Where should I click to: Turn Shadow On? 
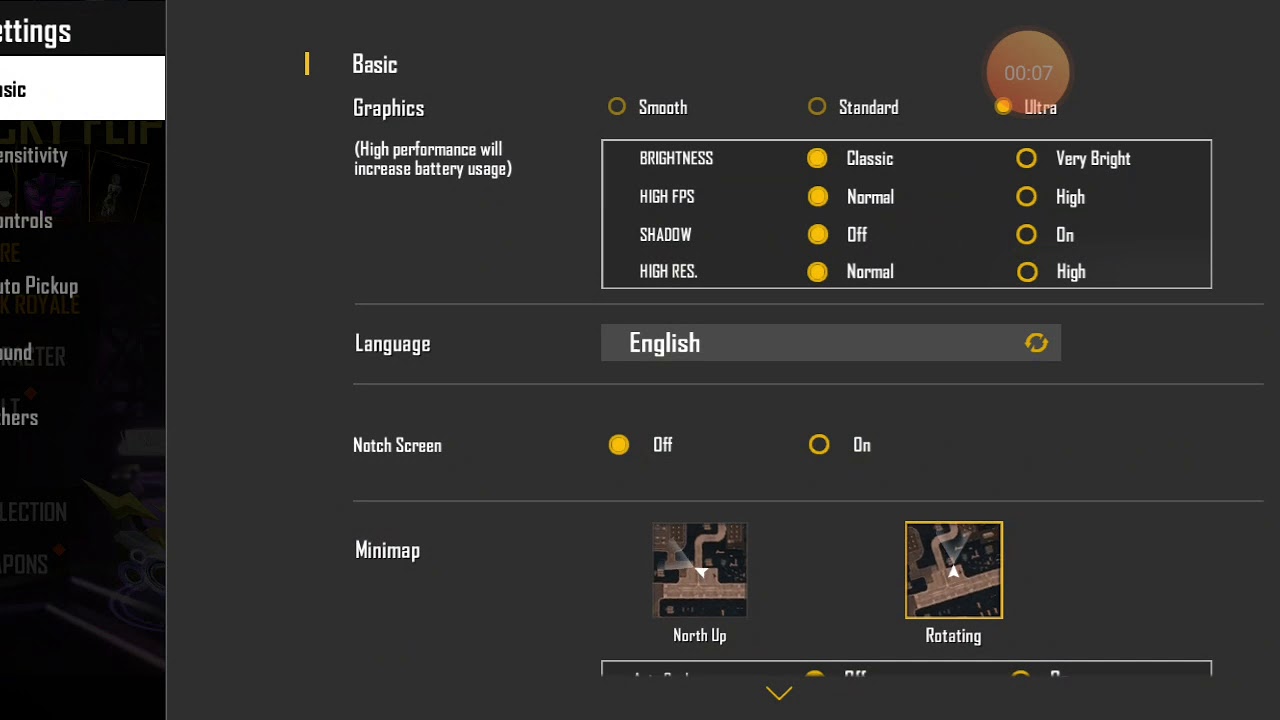(x=1026, y=235)
